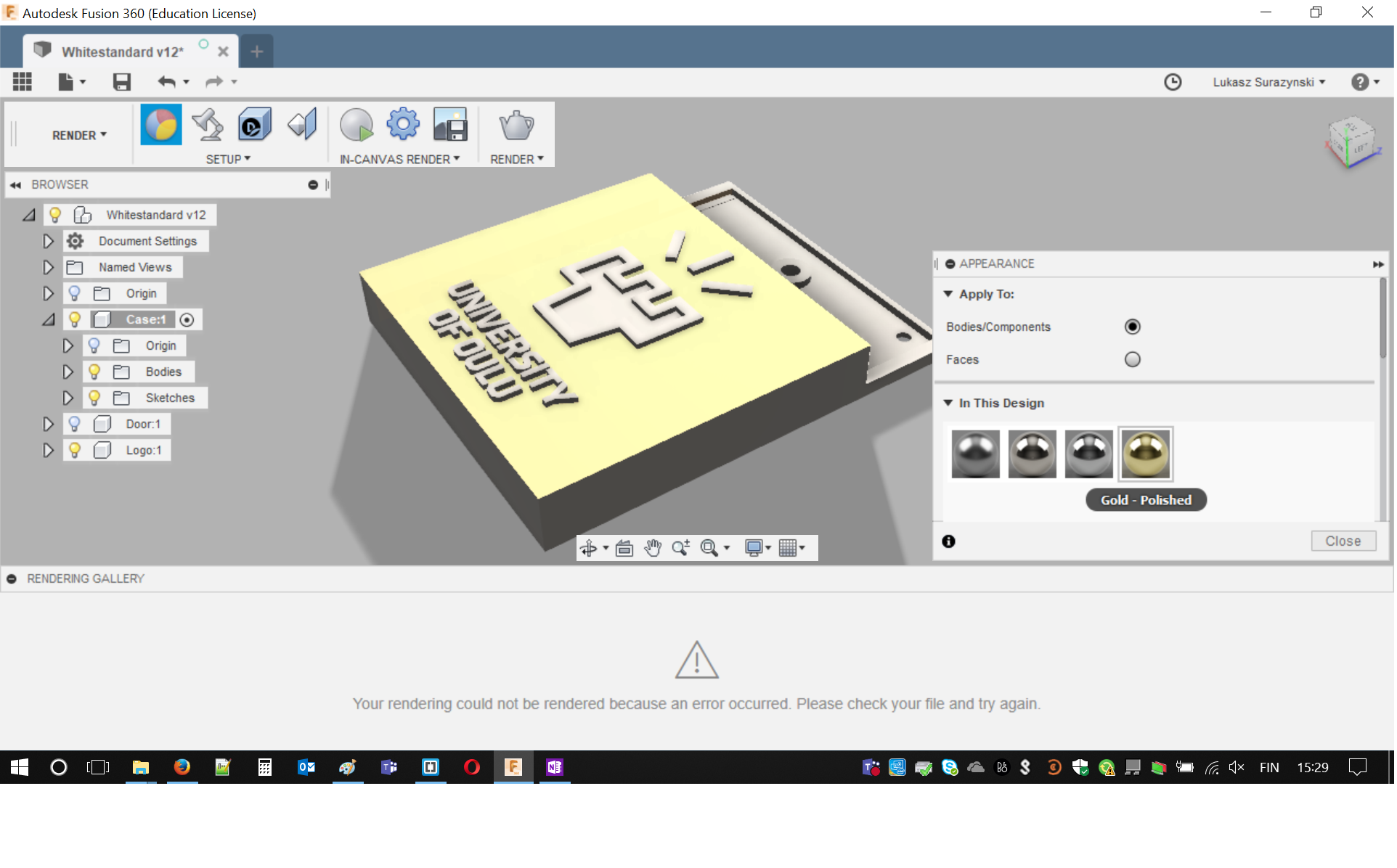Open OneNote from the taskbar
The height and width of the screenshot is (868, 1397).
[x=555, y=768]
